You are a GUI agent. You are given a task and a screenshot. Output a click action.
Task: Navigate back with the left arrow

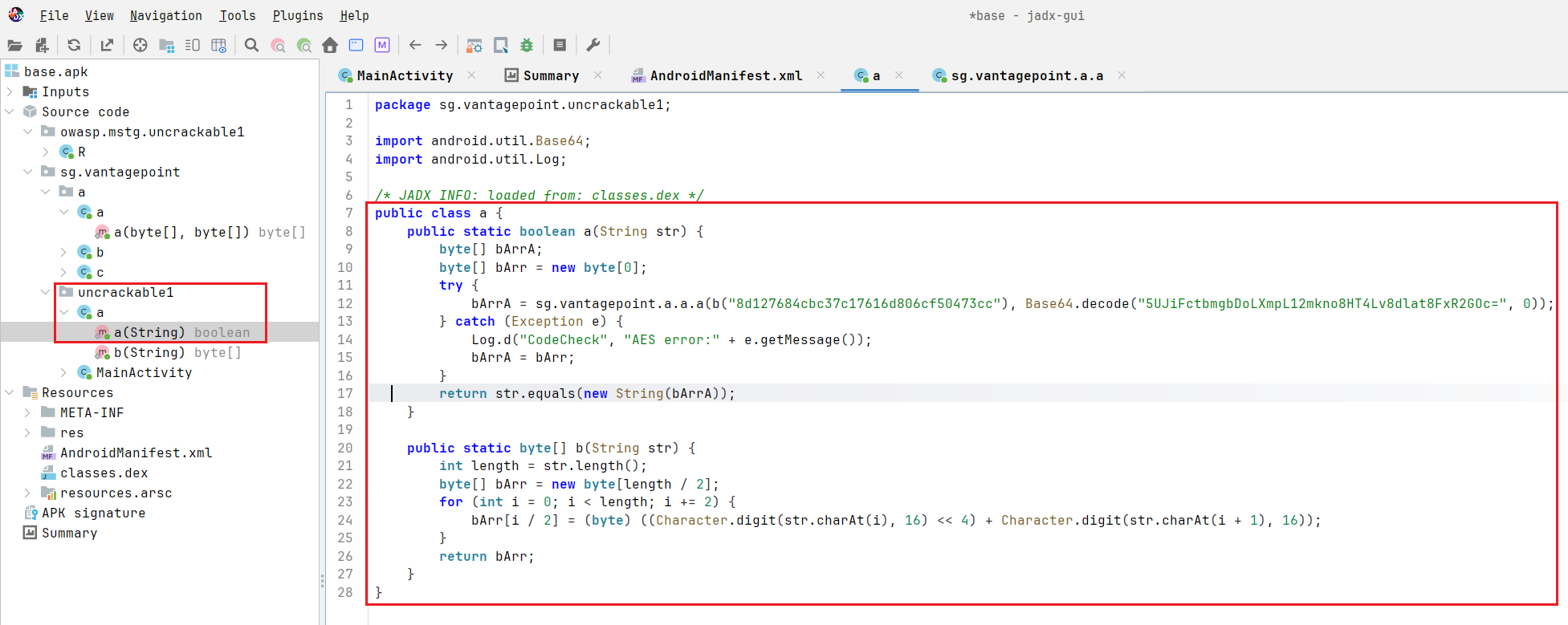coord(415,46)
